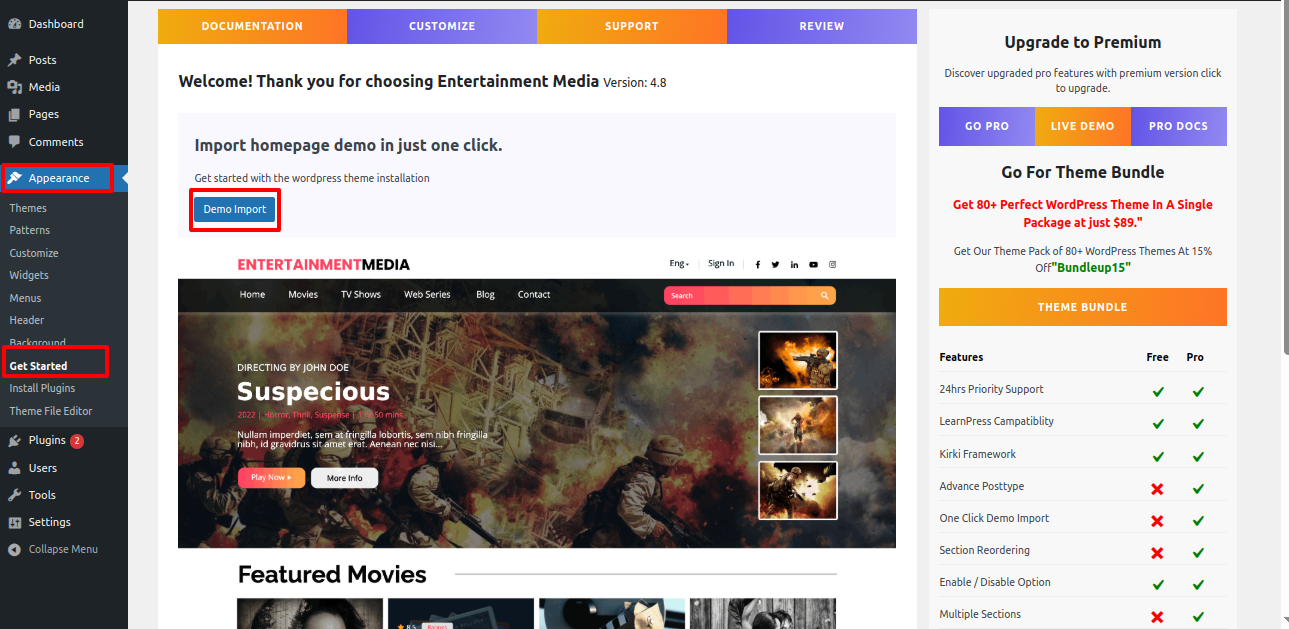Click Free checkmark for Enable / Disable Option
Image resolution: width=1289 pixels, height=629 pixels.
click(1158, 584)
